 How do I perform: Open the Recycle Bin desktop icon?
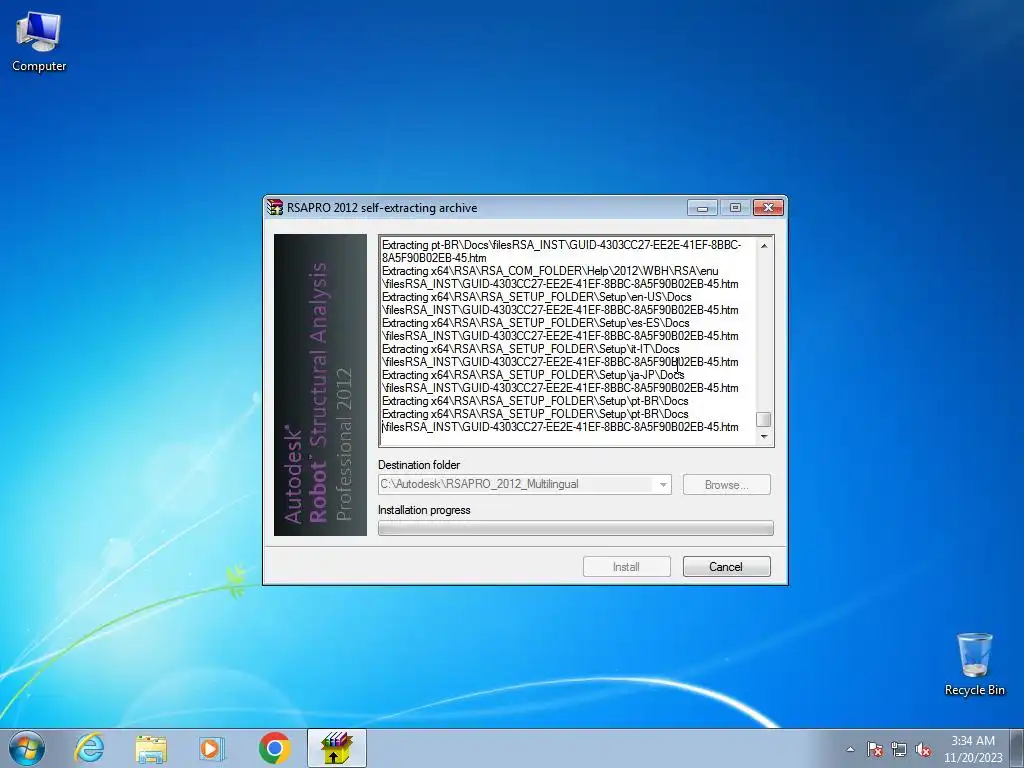pos(974,664)
